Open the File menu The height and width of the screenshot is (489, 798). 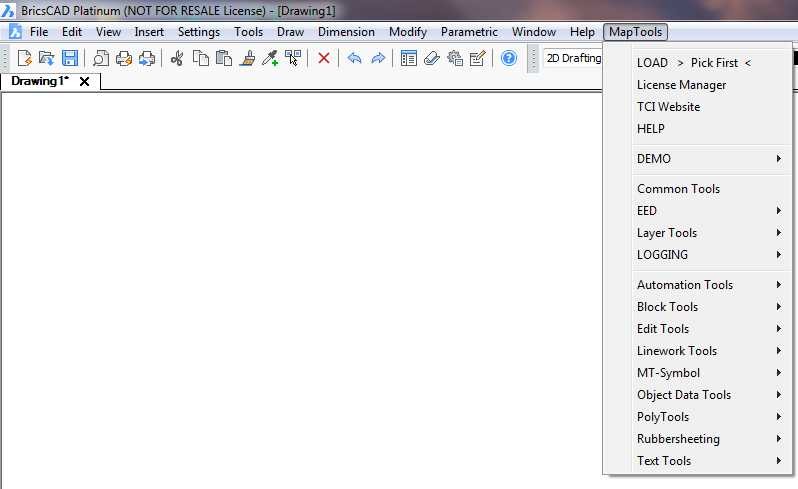click(x=39, y=32)
